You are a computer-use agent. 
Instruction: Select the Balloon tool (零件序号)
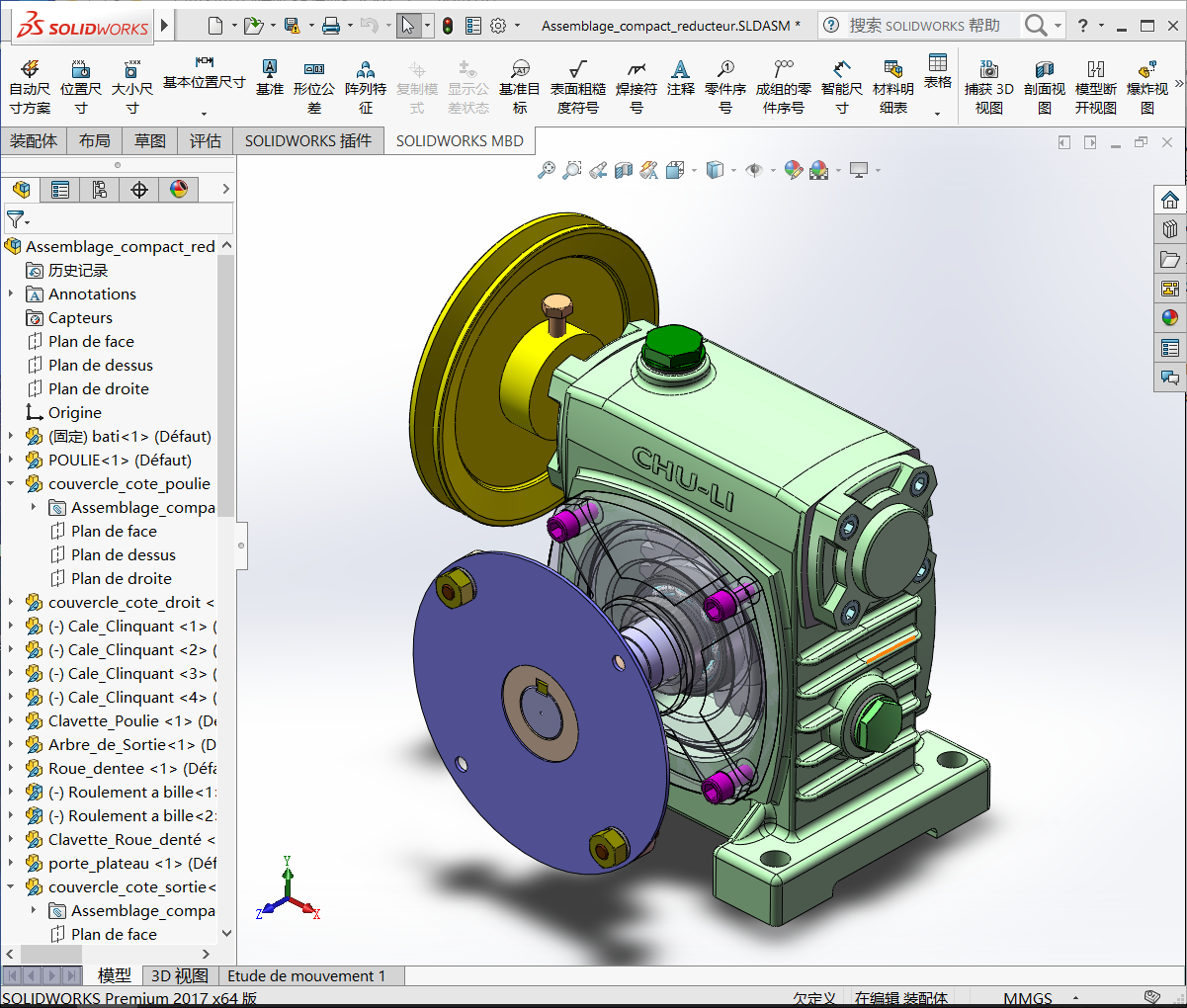click(x=725, y=87)
